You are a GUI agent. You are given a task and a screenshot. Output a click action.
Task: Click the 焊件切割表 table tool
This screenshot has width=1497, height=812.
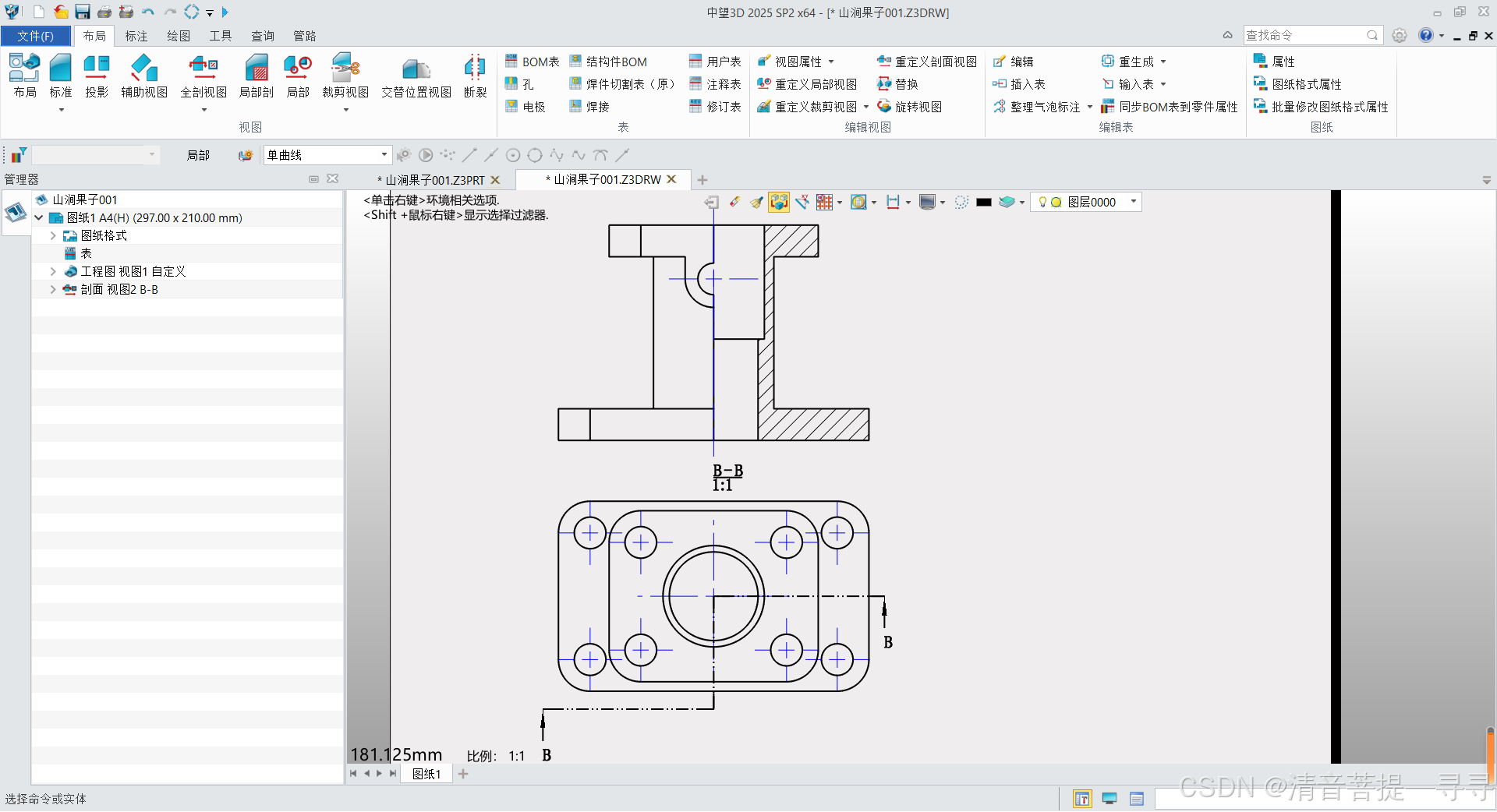(622, 84)
